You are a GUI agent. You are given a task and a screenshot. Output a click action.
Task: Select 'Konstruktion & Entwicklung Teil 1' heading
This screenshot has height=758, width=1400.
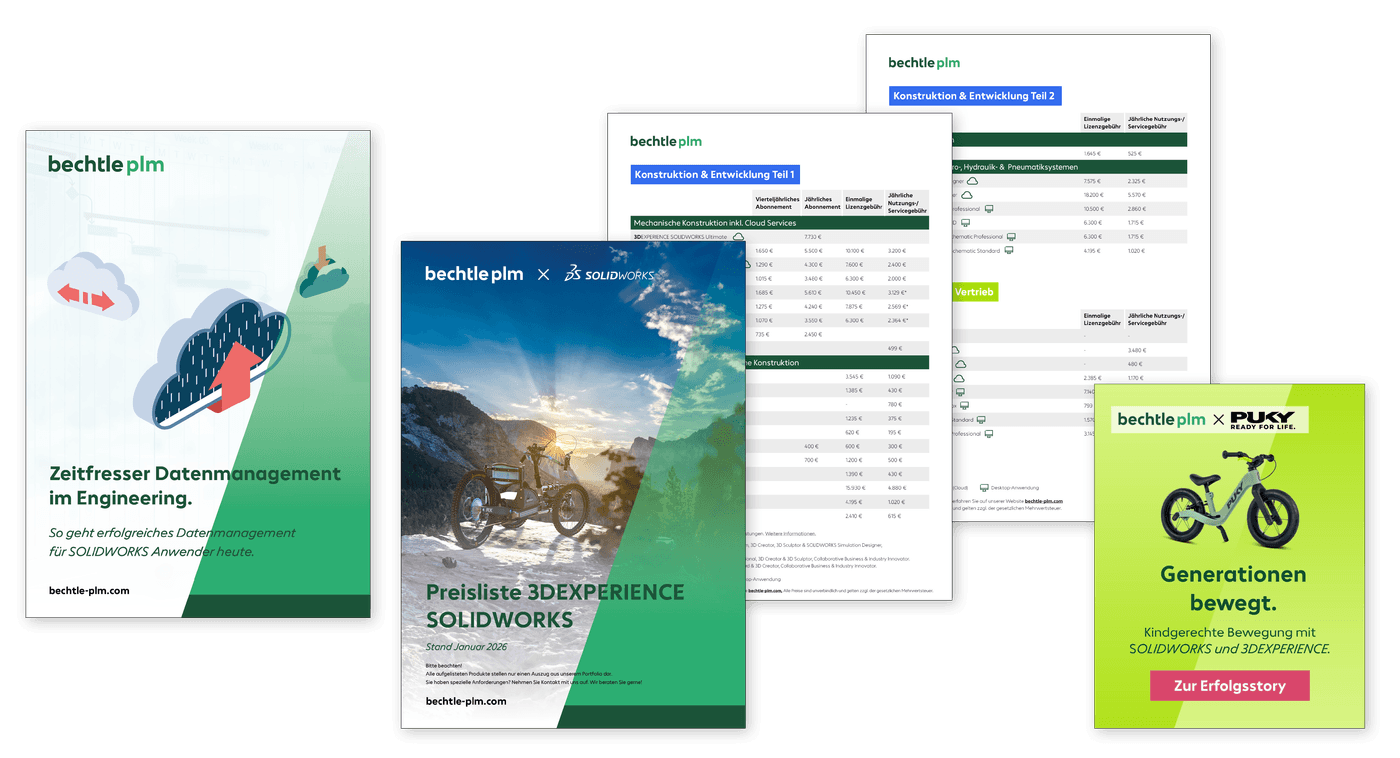[x=715, y=175]
